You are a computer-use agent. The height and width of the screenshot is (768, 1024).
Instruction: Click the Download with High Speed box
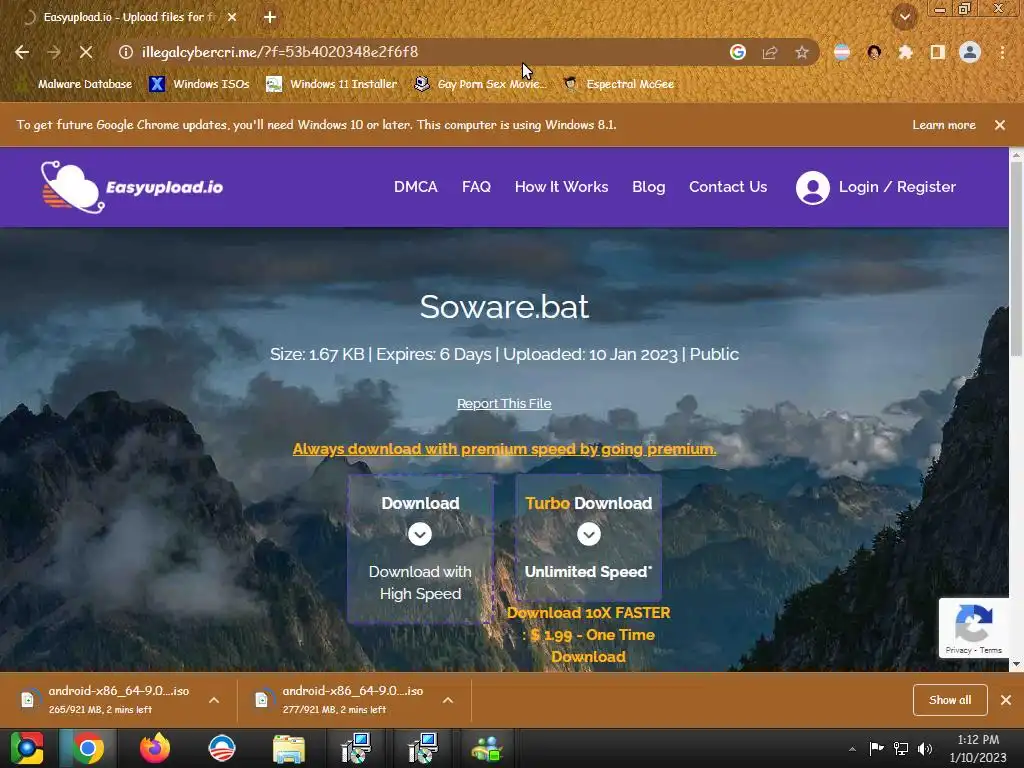420,549
